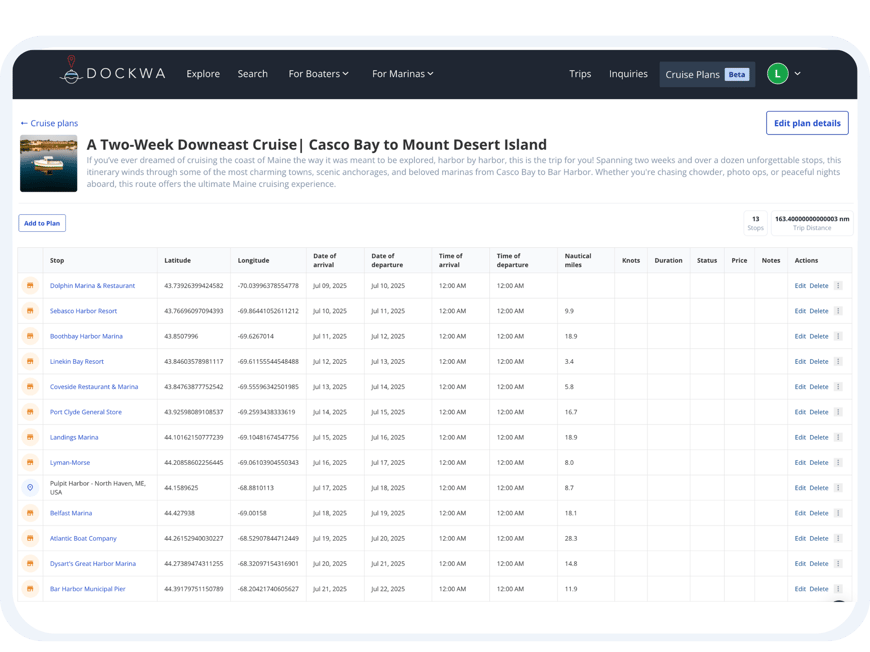870x652 pixels.
Task: Click marina icon for Atlantic Boat Company row
Action: coord(31,538)
